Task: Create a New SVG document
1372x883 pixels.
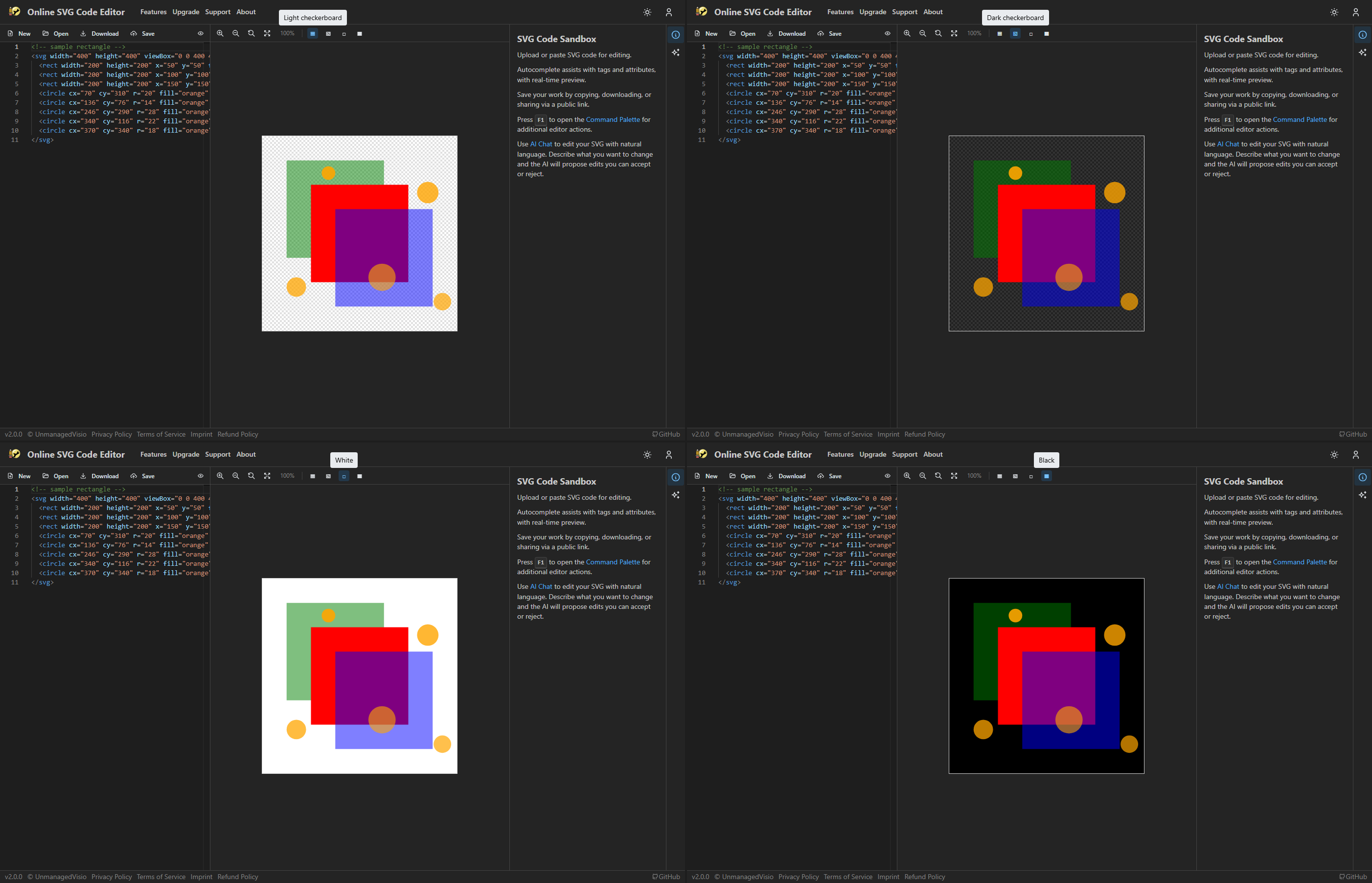Action: [19, 33]
